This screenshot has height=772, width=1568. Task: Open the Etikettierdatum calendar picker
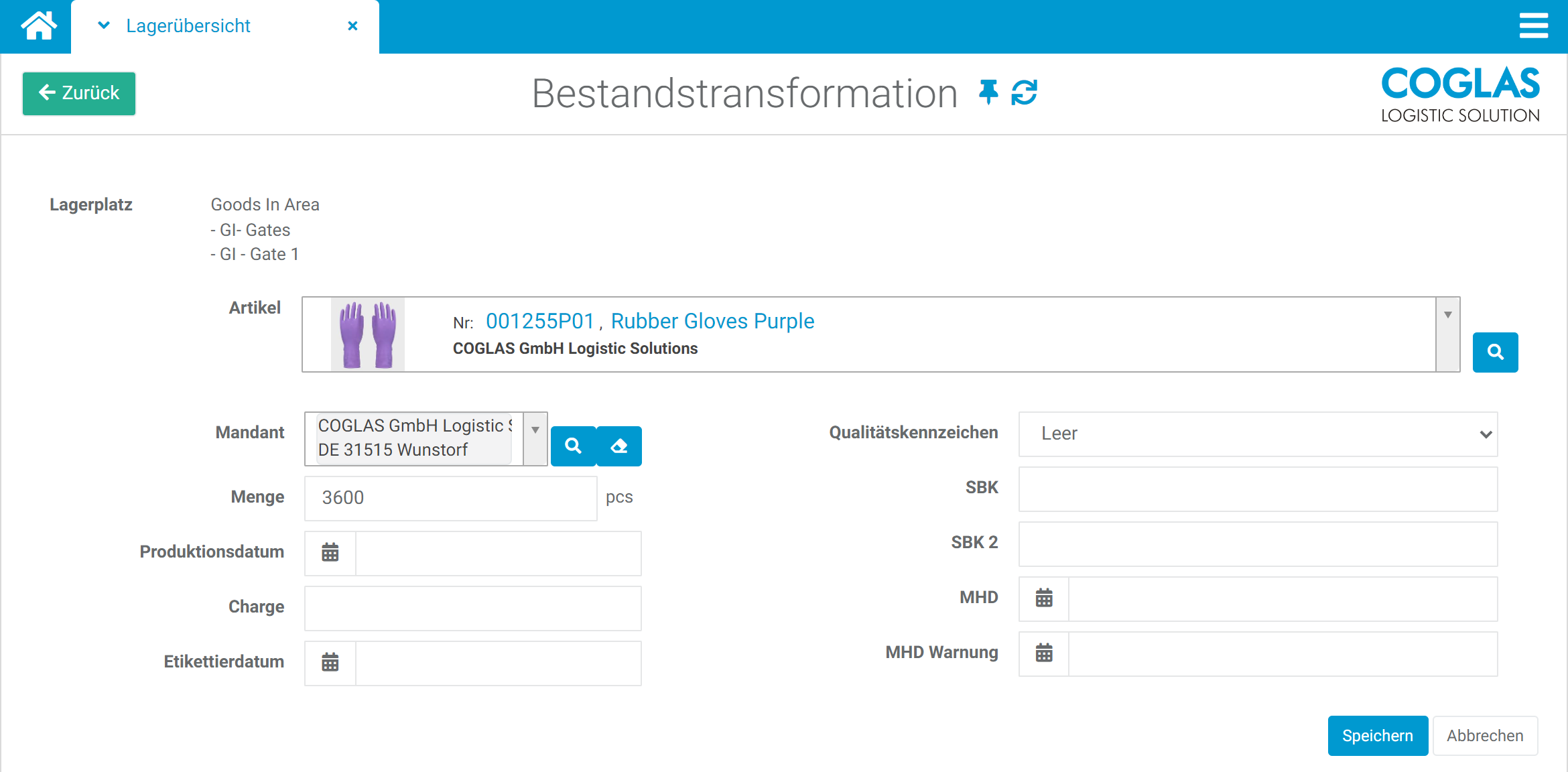point(329,663)
